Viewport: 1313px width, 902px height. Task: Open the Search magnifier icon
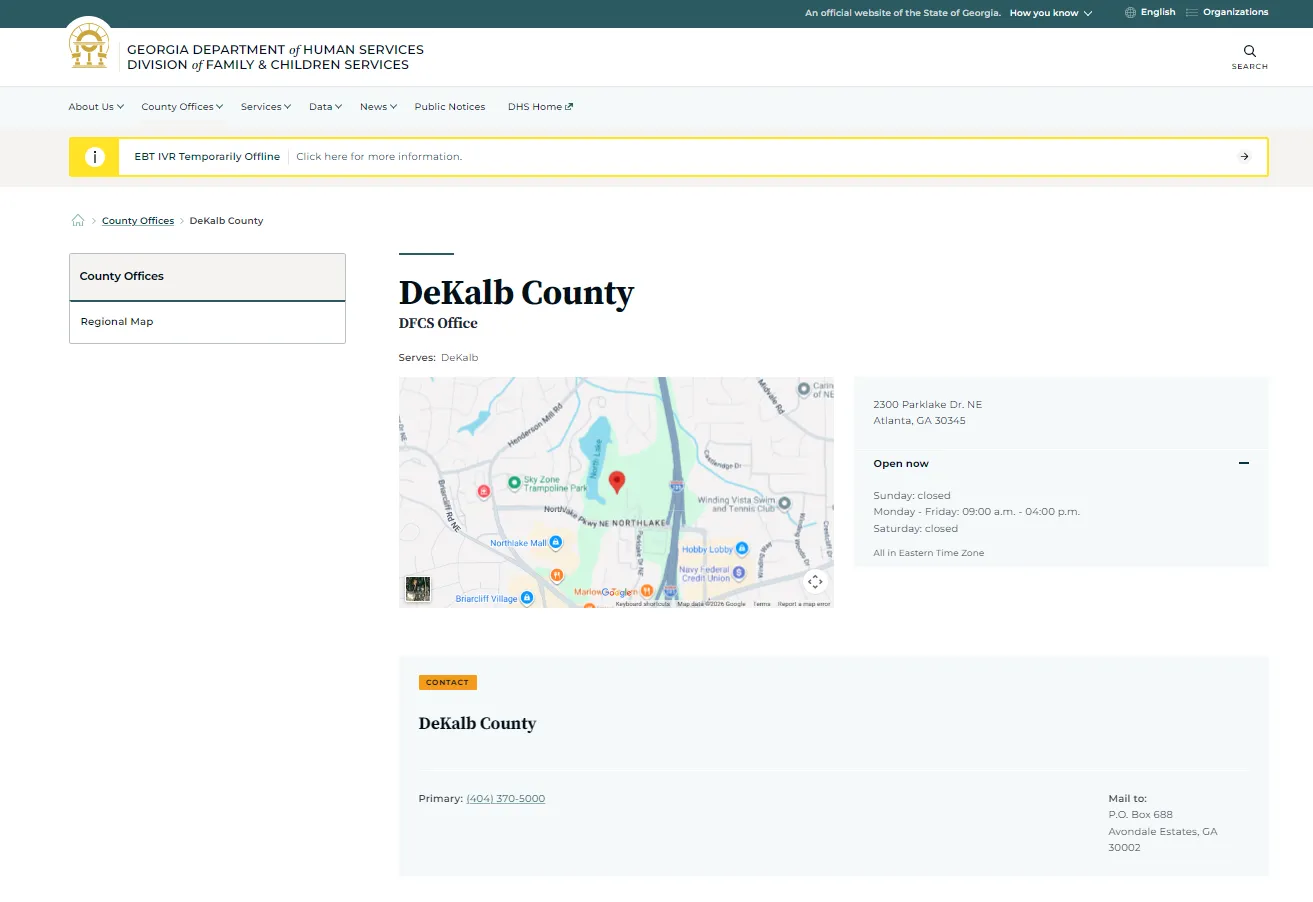1250,51
